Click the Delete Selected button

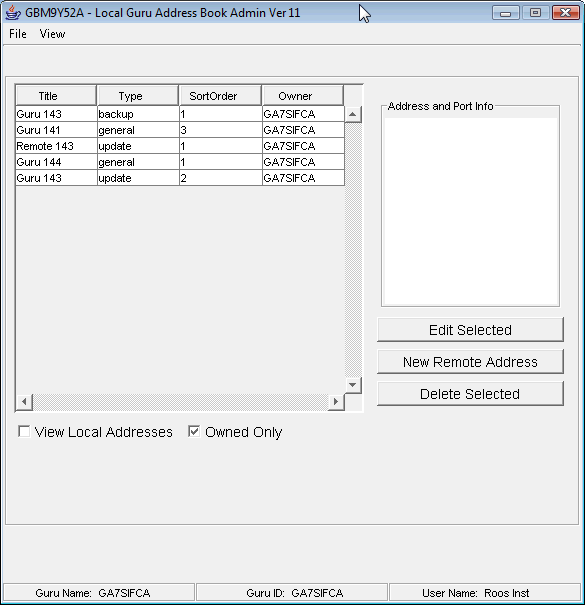pyautogui.click(x=470, y=394)
